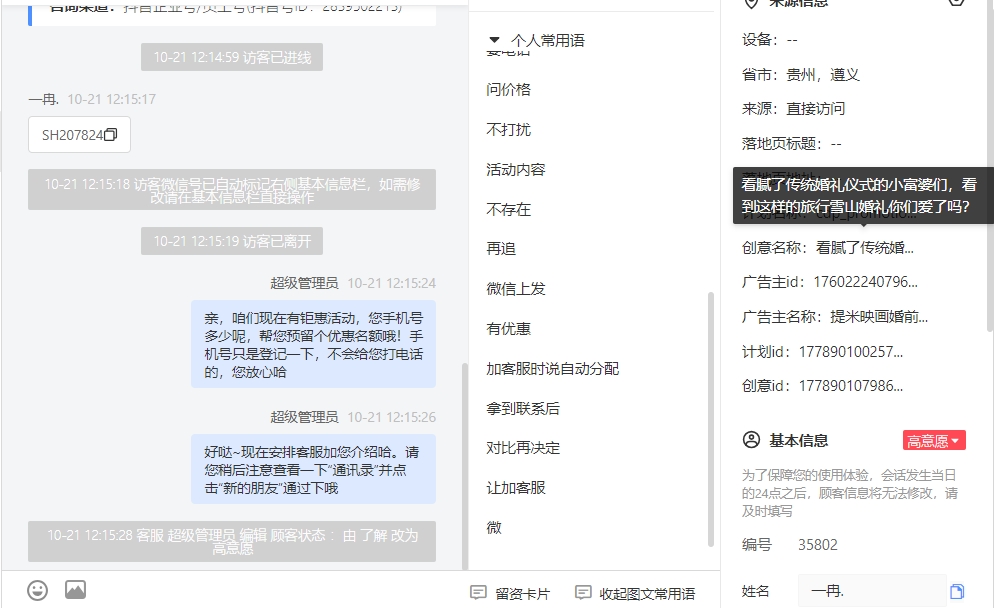Click the 计划id value
This screenshot has height=608, width=994.
851,352
